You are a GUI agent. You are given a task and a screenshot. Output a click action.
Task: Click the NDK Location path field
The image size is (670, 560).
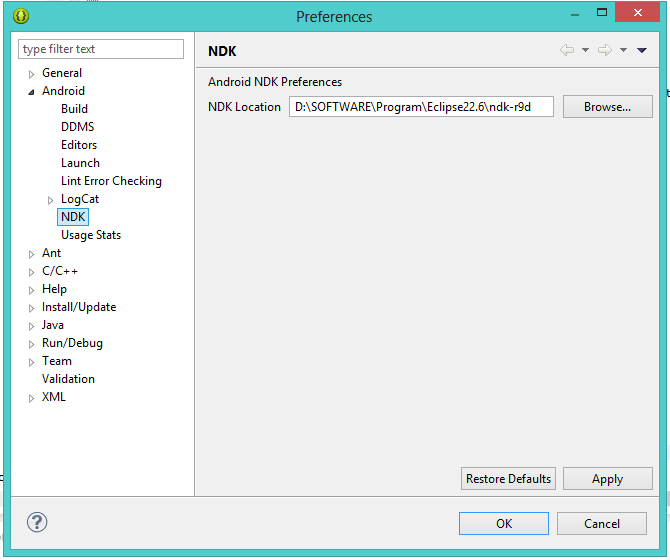(421, 106)
